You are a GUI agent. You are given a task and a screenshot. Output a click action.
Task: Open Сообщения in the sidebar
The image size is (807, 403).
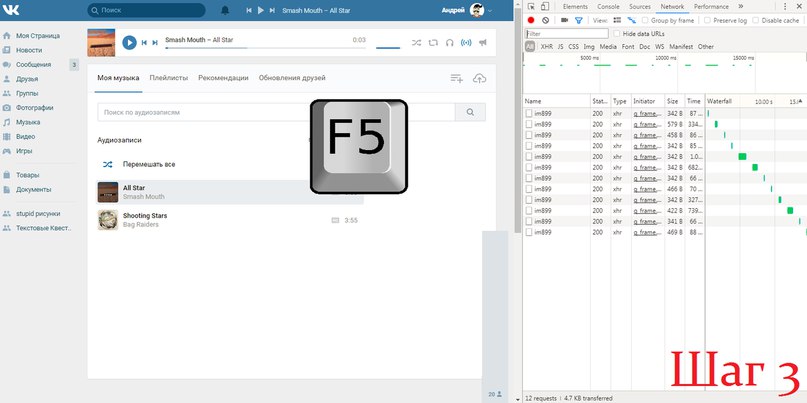click(33, 65)
